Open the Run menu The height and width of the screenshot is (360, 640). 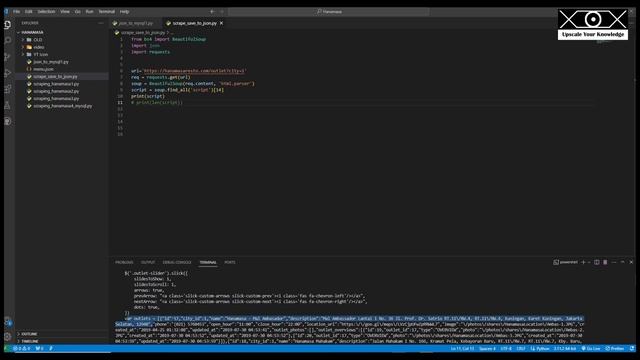click(89, 12)
